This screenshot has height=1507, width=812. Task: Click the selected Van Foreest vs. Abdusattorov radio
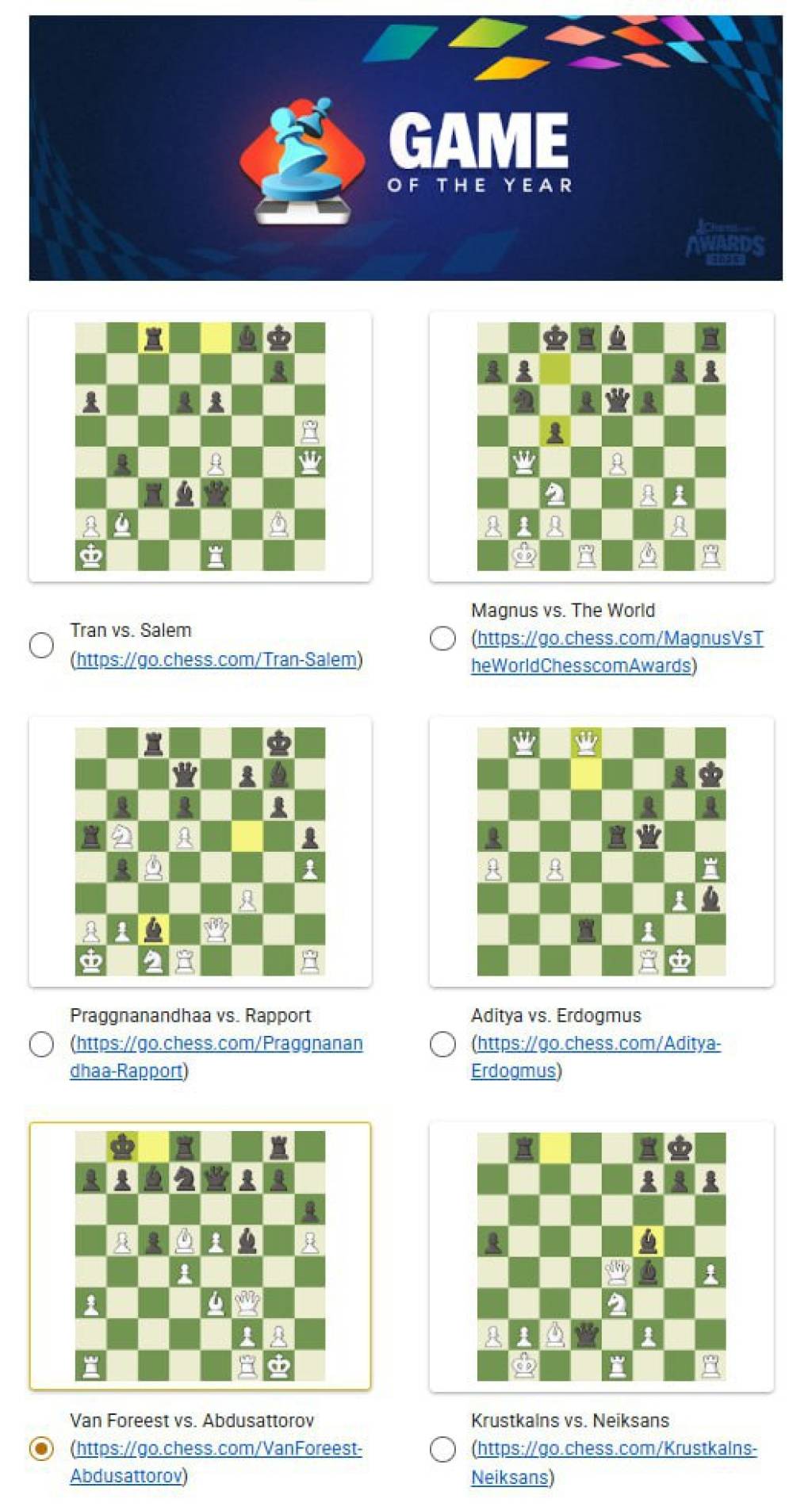tap(41, 1448)
